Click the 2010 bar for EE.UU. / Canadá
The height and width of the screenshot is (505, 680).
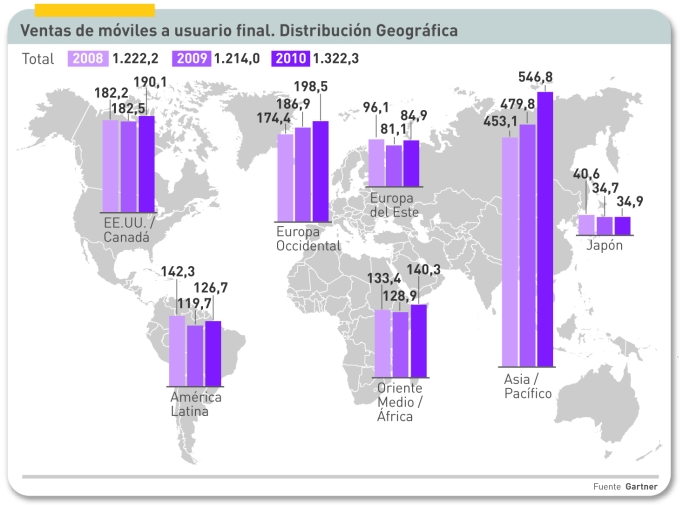(147, 164)
